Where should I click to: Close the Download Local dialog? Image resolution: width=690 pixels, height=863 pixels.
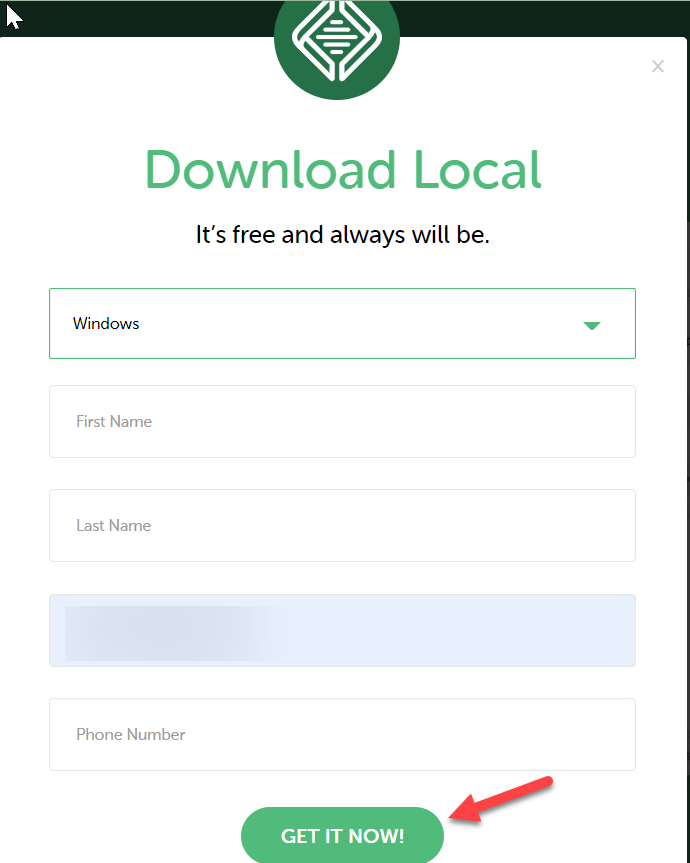pyautogui.click(x=658, y=67)
